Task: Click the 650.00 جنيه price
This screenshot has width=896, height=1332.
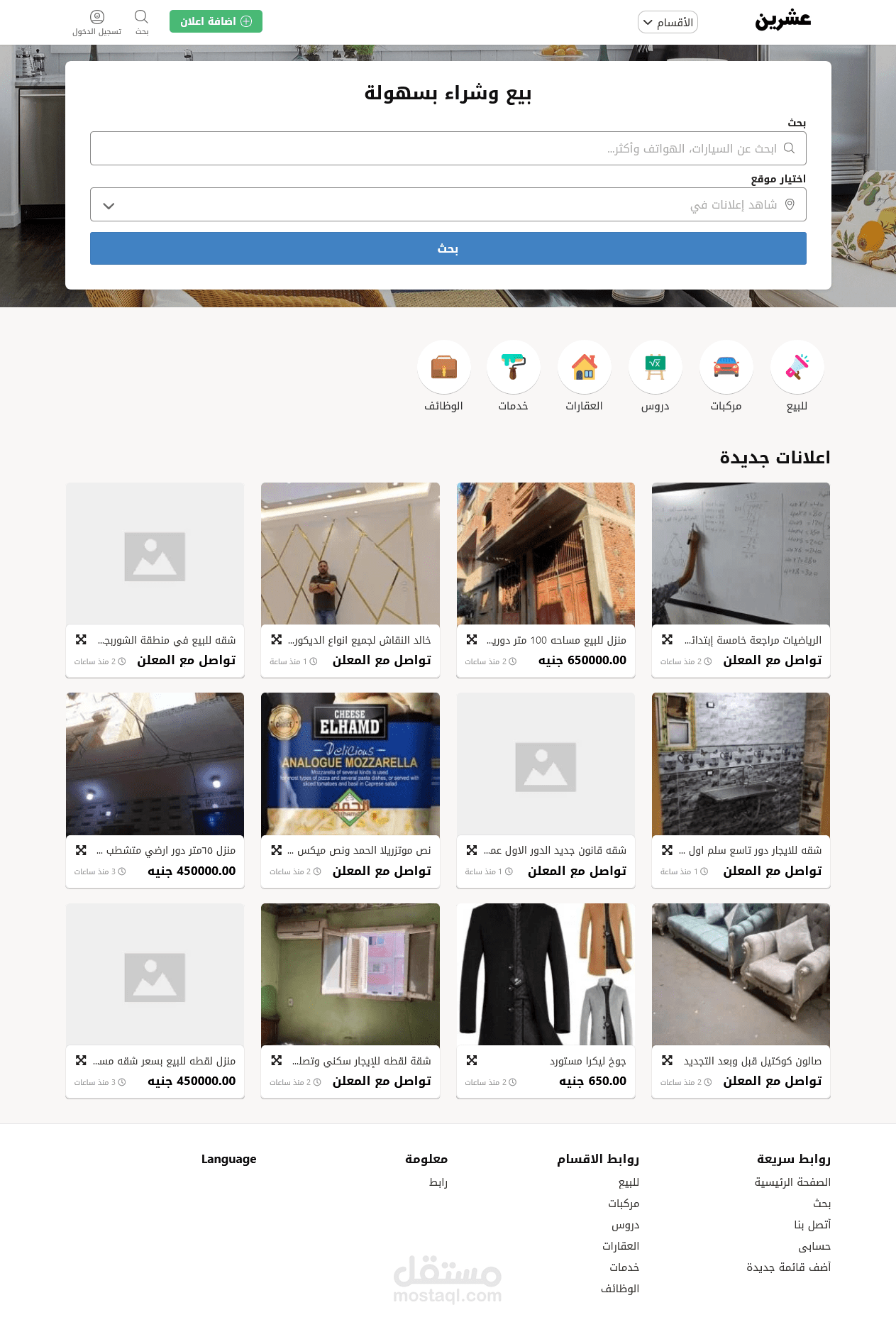Action: (x=593, y=1081)
